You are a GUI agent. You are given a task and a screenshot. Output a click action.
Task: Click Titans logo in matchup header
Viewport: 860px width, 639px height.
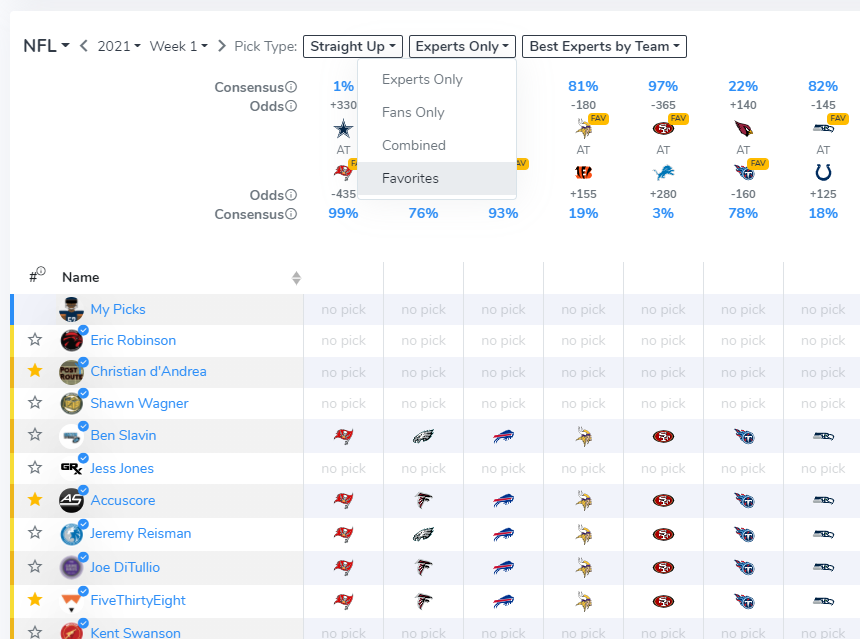click(x=744, y=173)
